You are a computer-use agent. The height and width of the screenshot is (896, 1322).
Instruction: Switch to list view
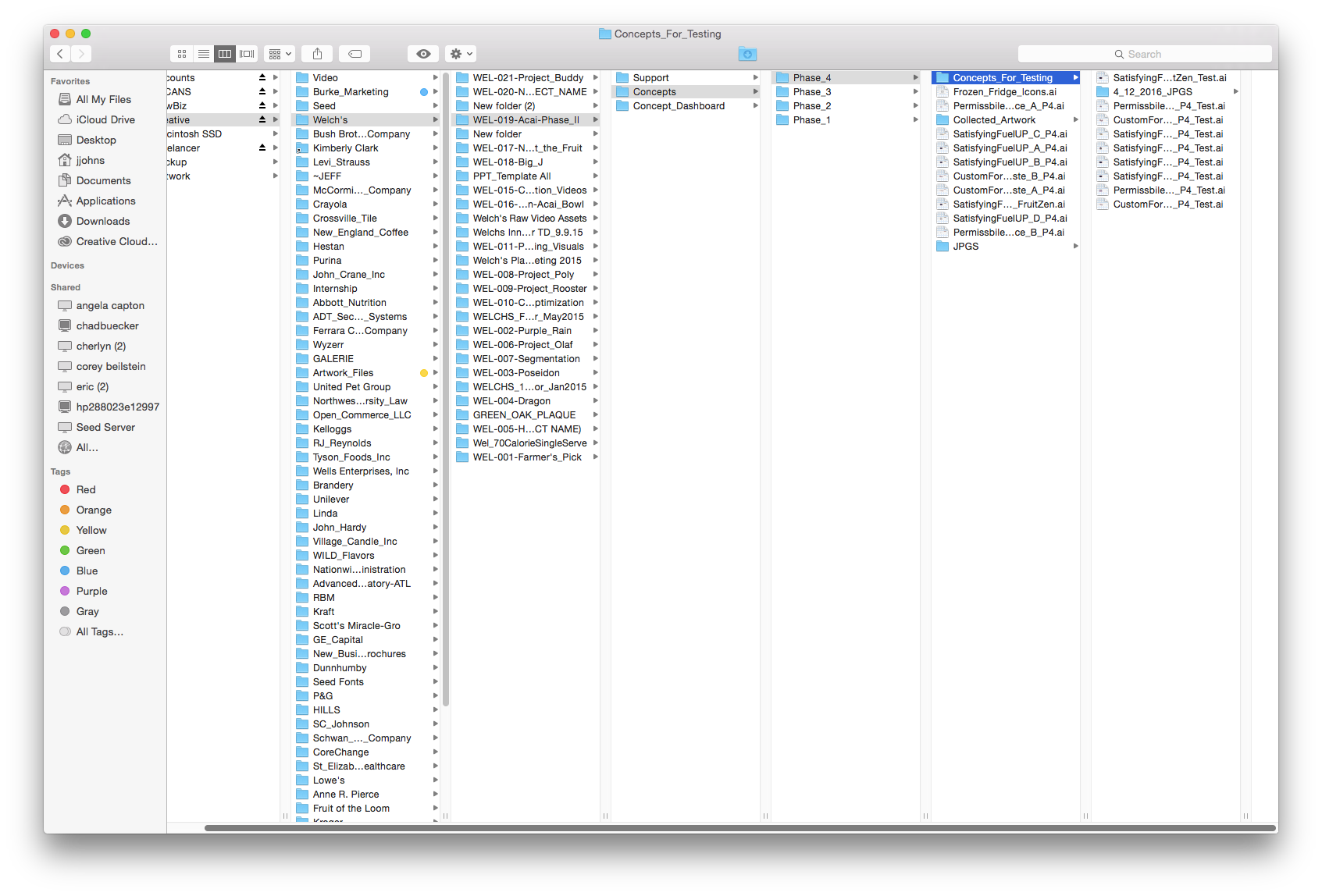click(204, 54)
